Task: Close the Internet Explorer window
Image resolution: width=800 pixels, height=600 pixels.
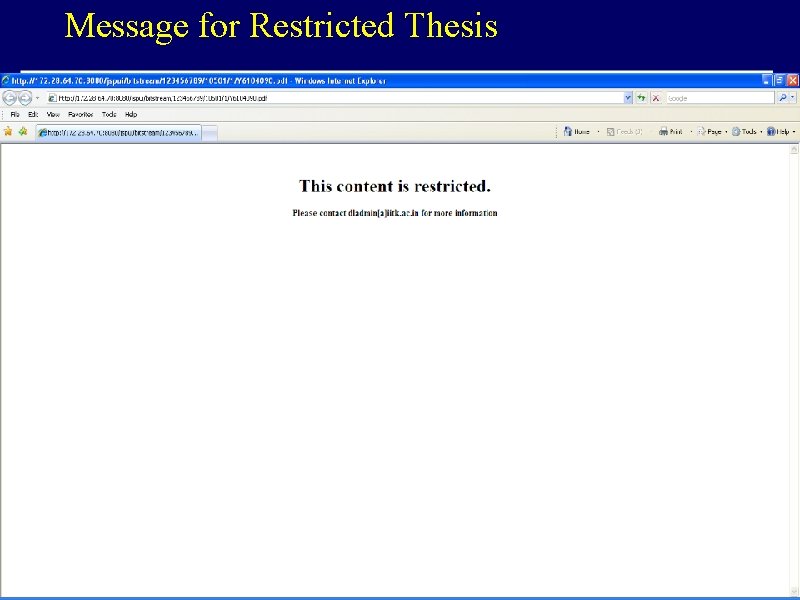Action: coord(792,80)
